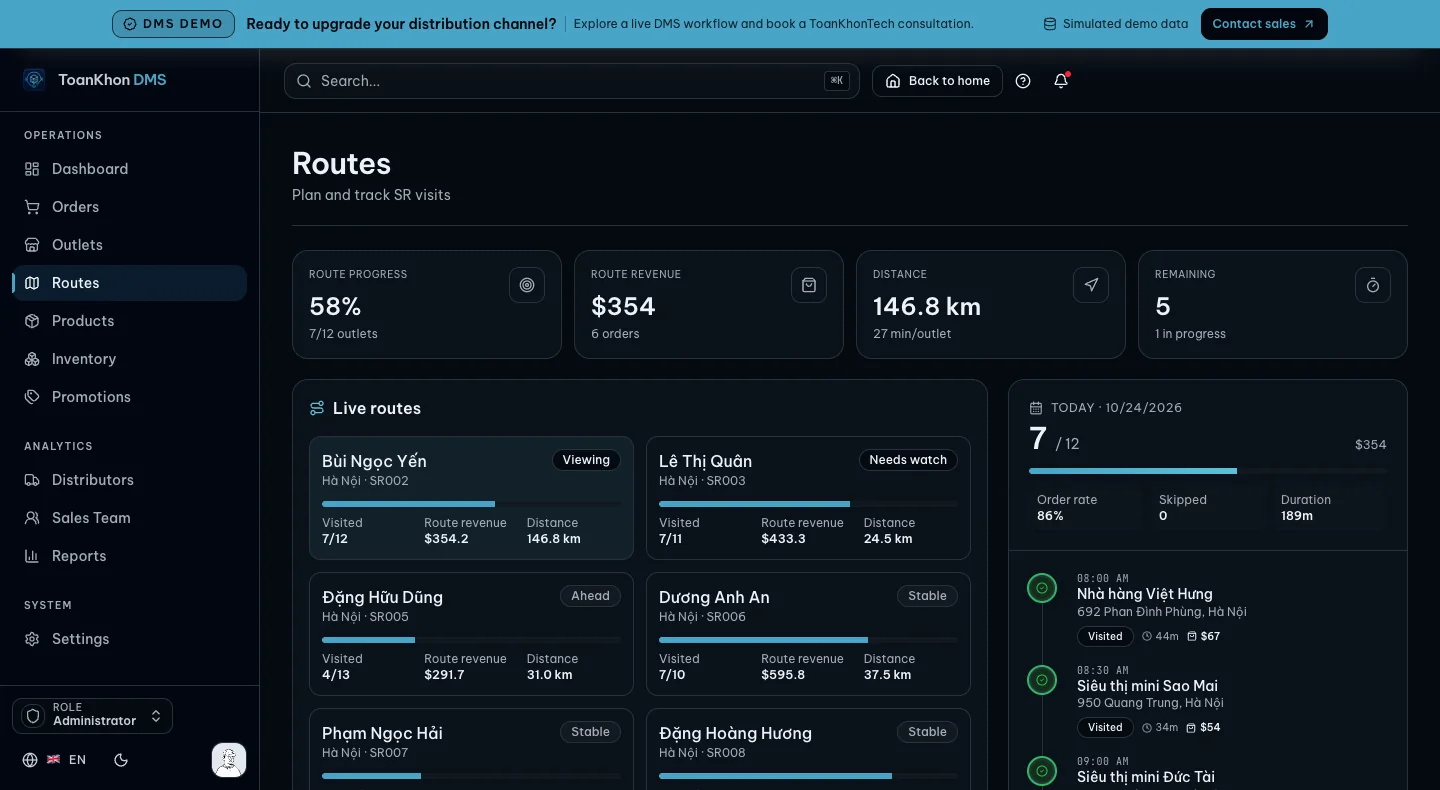Image resolution: width=1440 pixels, height=790 pixels.
Task: Change the EN language selector
Action: coord(55,760)
